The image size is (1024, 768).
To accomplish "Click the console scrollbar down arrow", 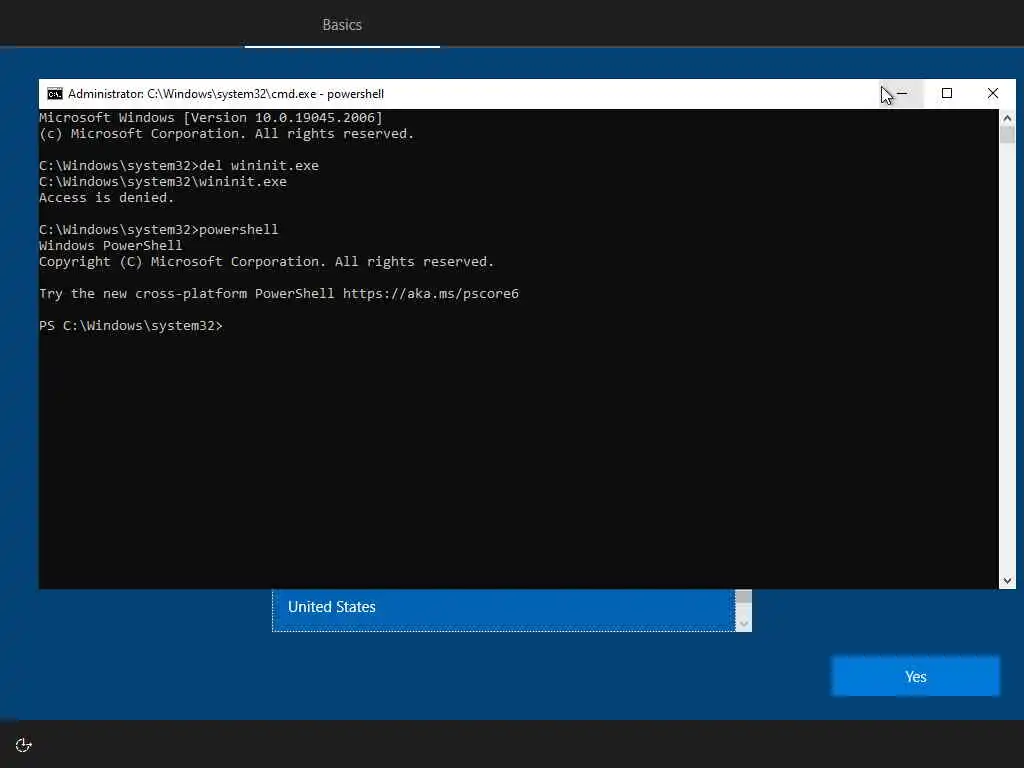I will (1007, 581).
